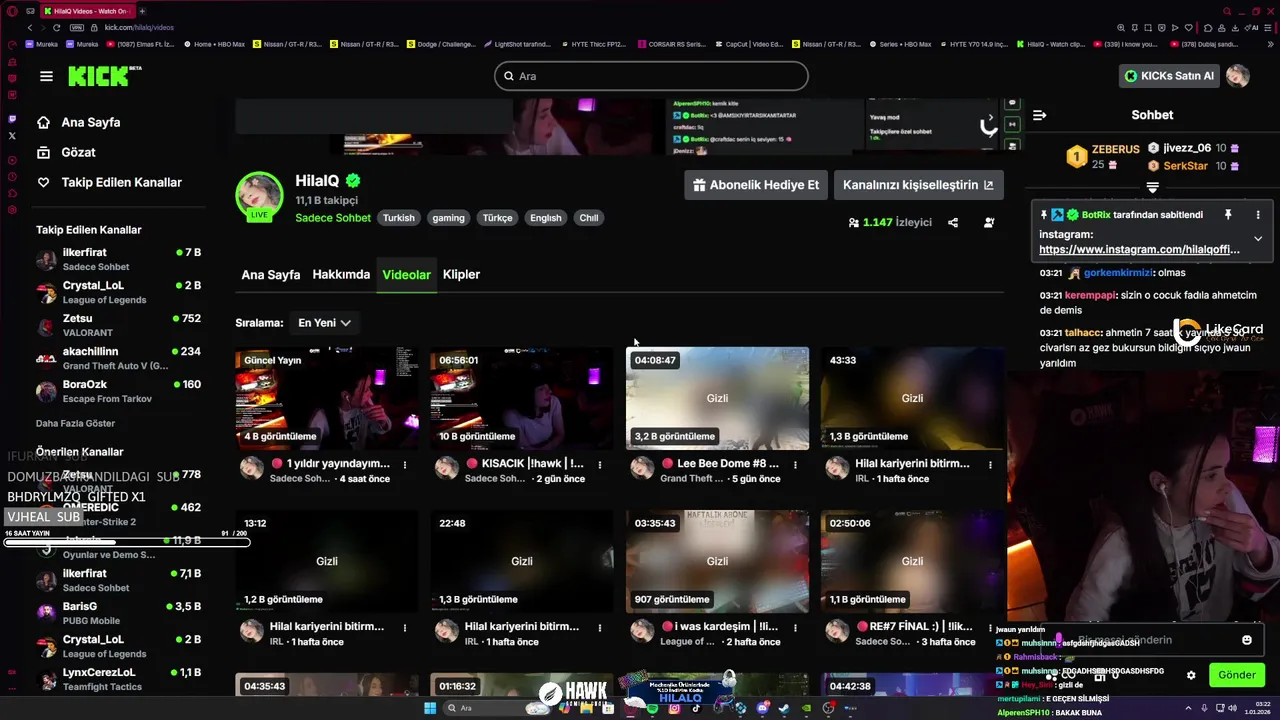Click the KICKs Satın Al button
The height and width of the screenshot is (720, 1280).
coord(1169,76)
